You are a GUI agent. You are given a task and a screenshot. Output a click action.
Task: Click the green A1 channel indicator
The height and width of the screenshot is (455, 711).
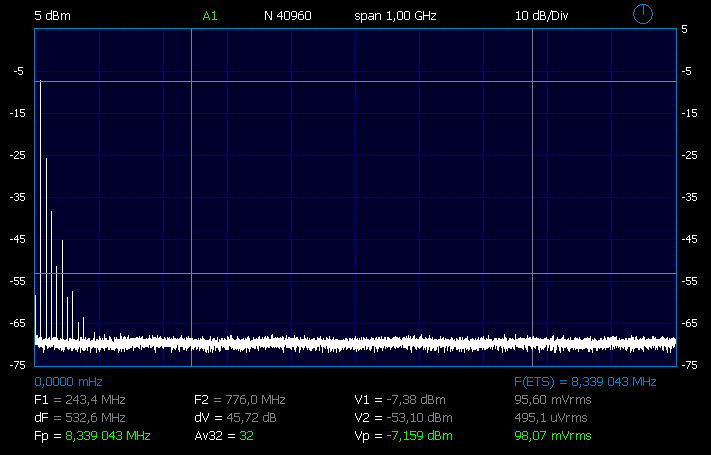[x=210, y=17]
